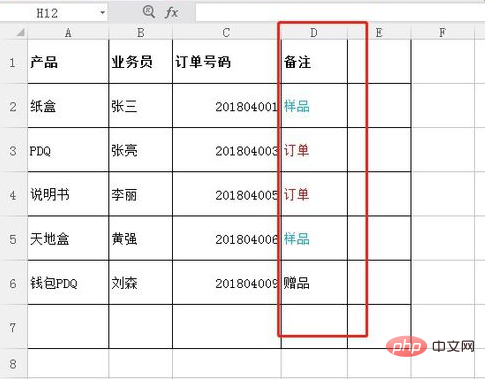Select the cell containing 钱包PDQ
The height and width of the screenshot is (379, 485).
click(x=68, y=283)
